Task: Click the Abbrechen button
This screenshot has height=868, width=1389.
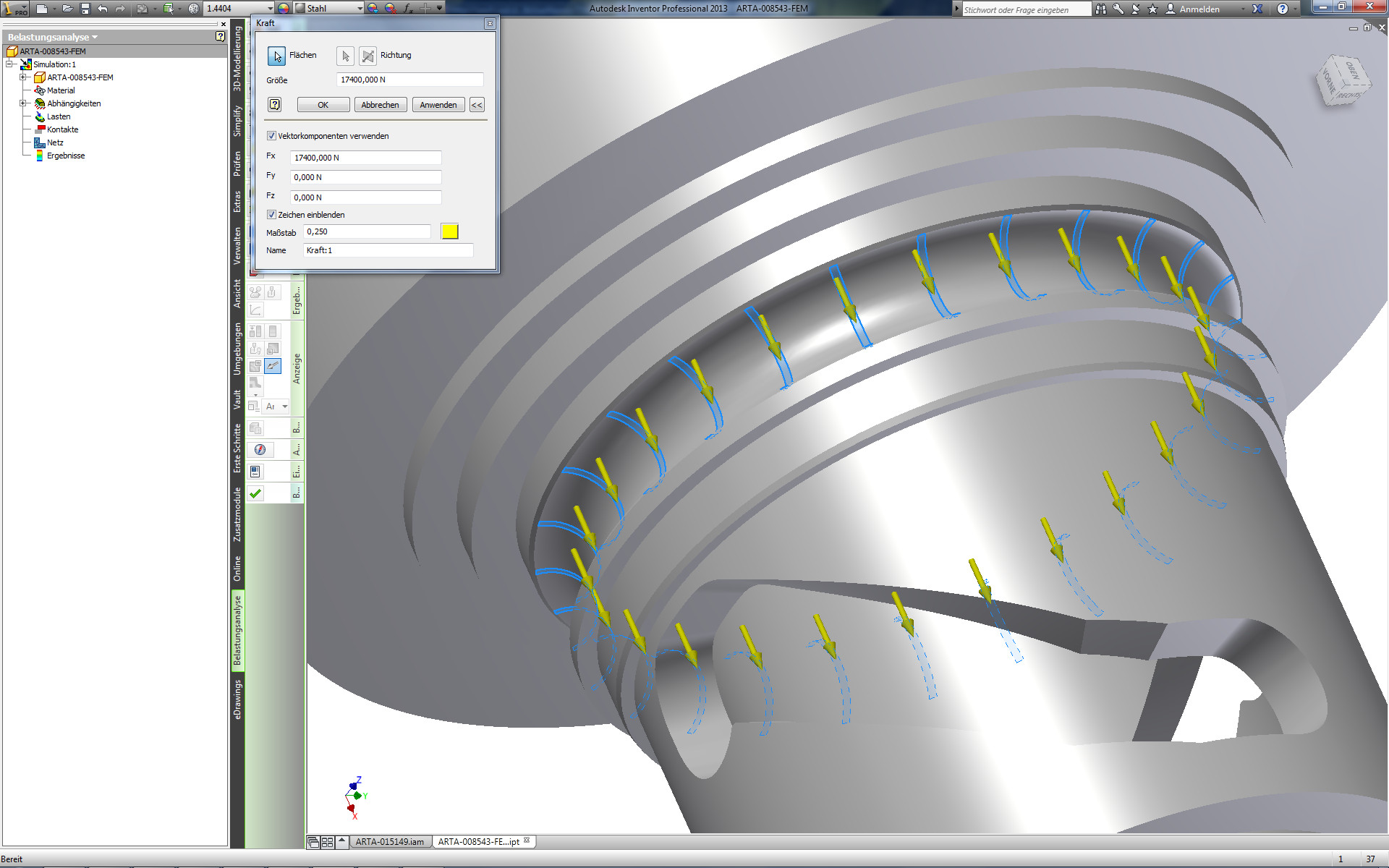Action: tap(381, 105)
